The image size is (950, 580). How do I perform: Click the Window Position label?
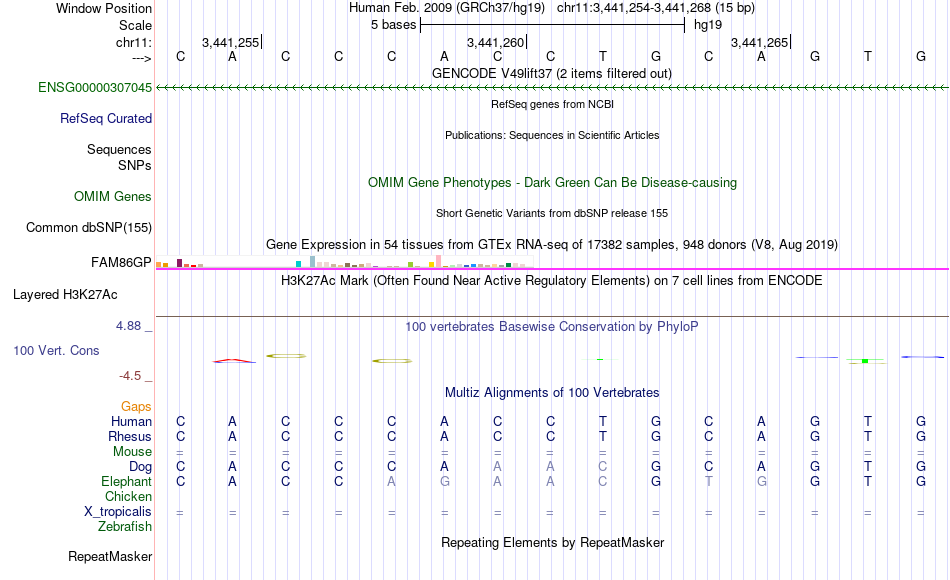pyautogui.click(x=104, y=8)
